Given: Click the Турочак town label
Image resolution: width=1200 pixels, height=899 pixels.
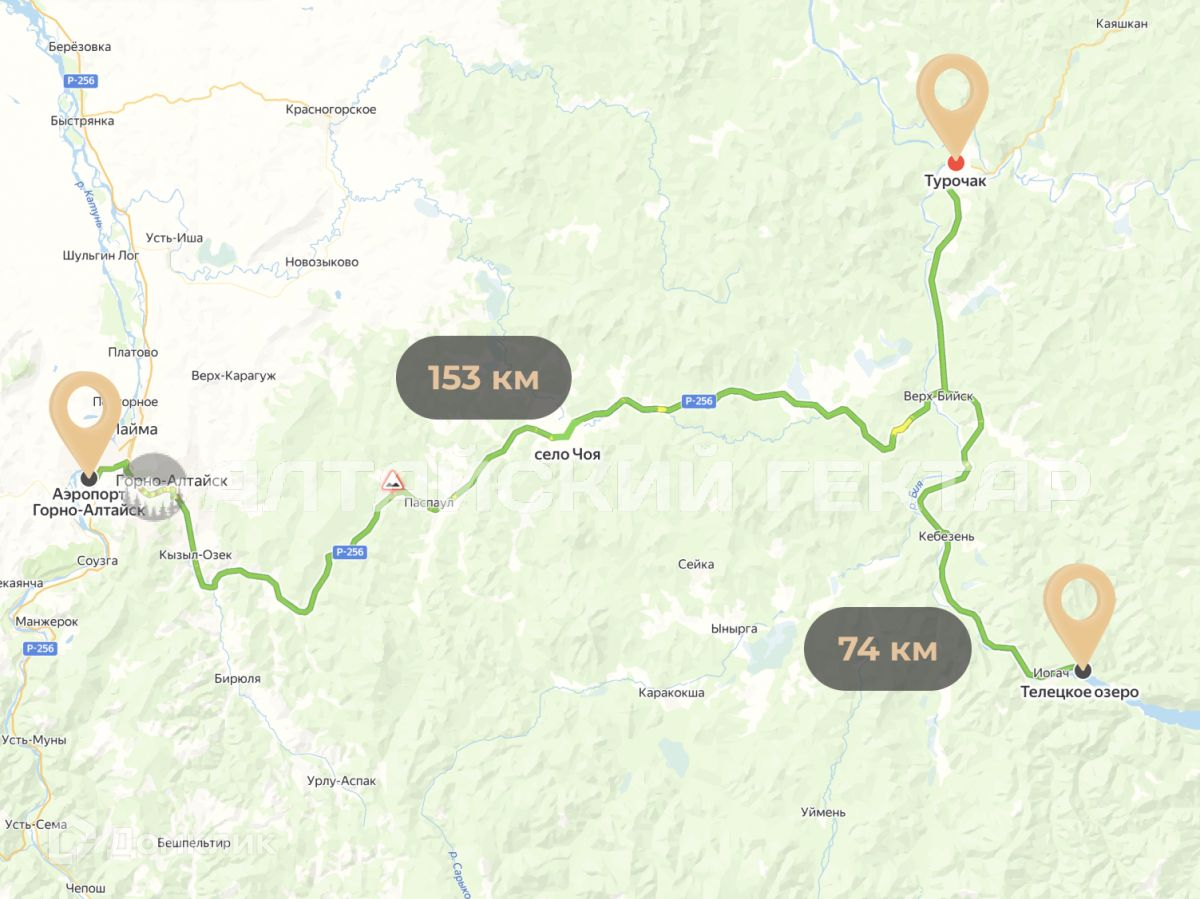Looking at the screenshot, I should pyautogui.click(x=955, y=181).
